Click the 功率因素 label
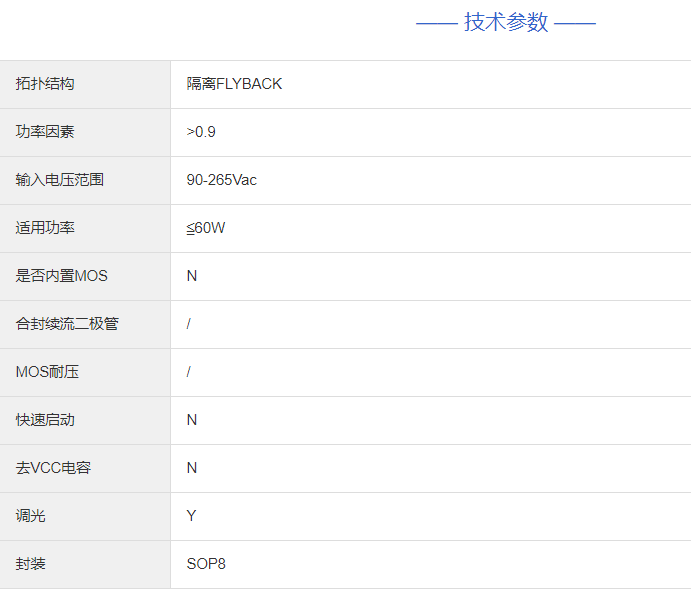The height and width of the screenshot is (601, 691). 45,132
